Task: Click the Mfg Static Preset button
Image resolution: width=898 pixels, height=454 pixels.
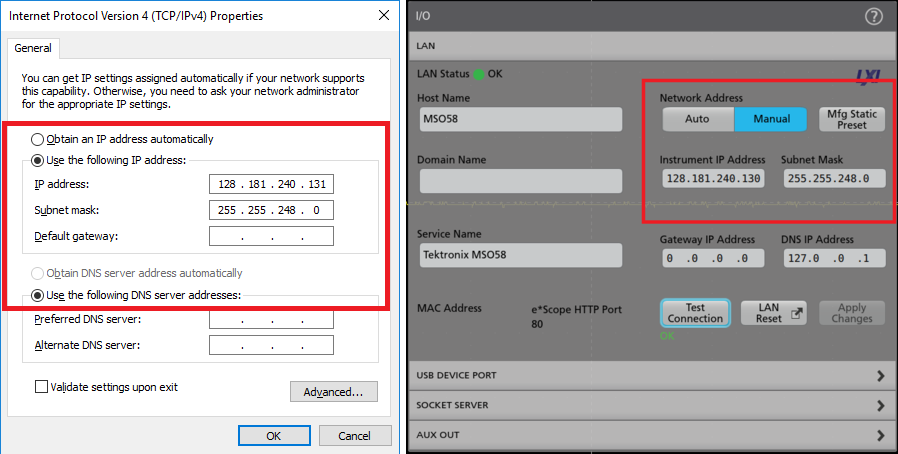Action: pos(851,119)
